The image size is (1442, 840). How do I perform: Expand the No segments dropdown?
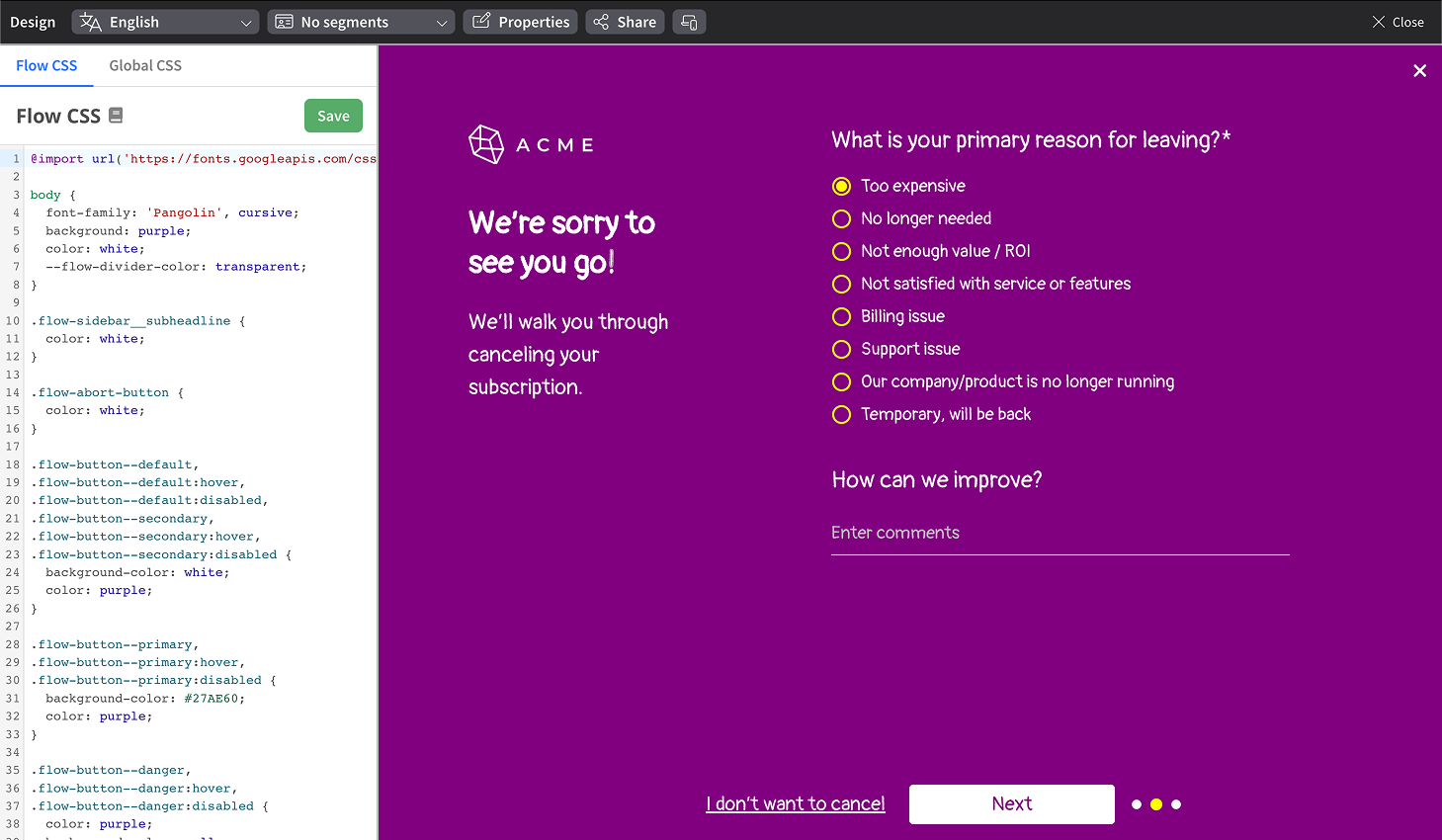[361, 22]
